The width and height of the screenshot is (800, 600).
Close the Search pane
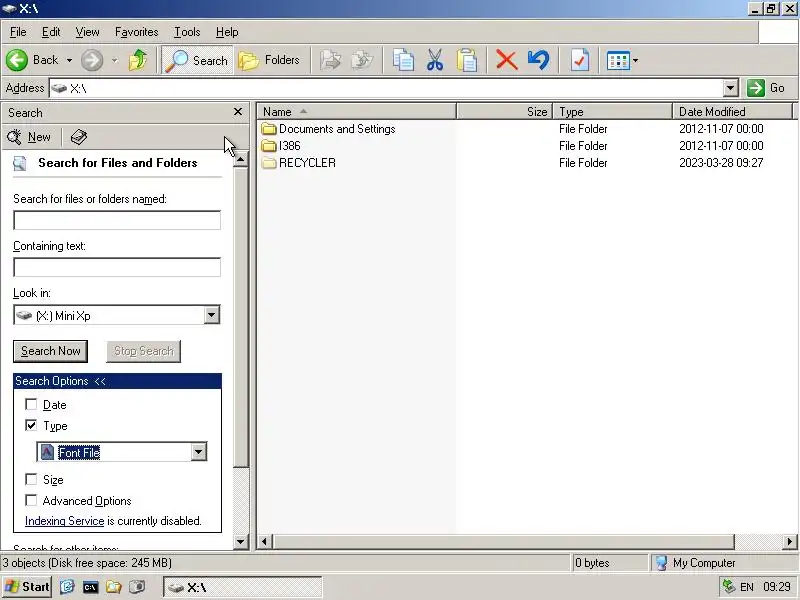(x=238, y=112)
